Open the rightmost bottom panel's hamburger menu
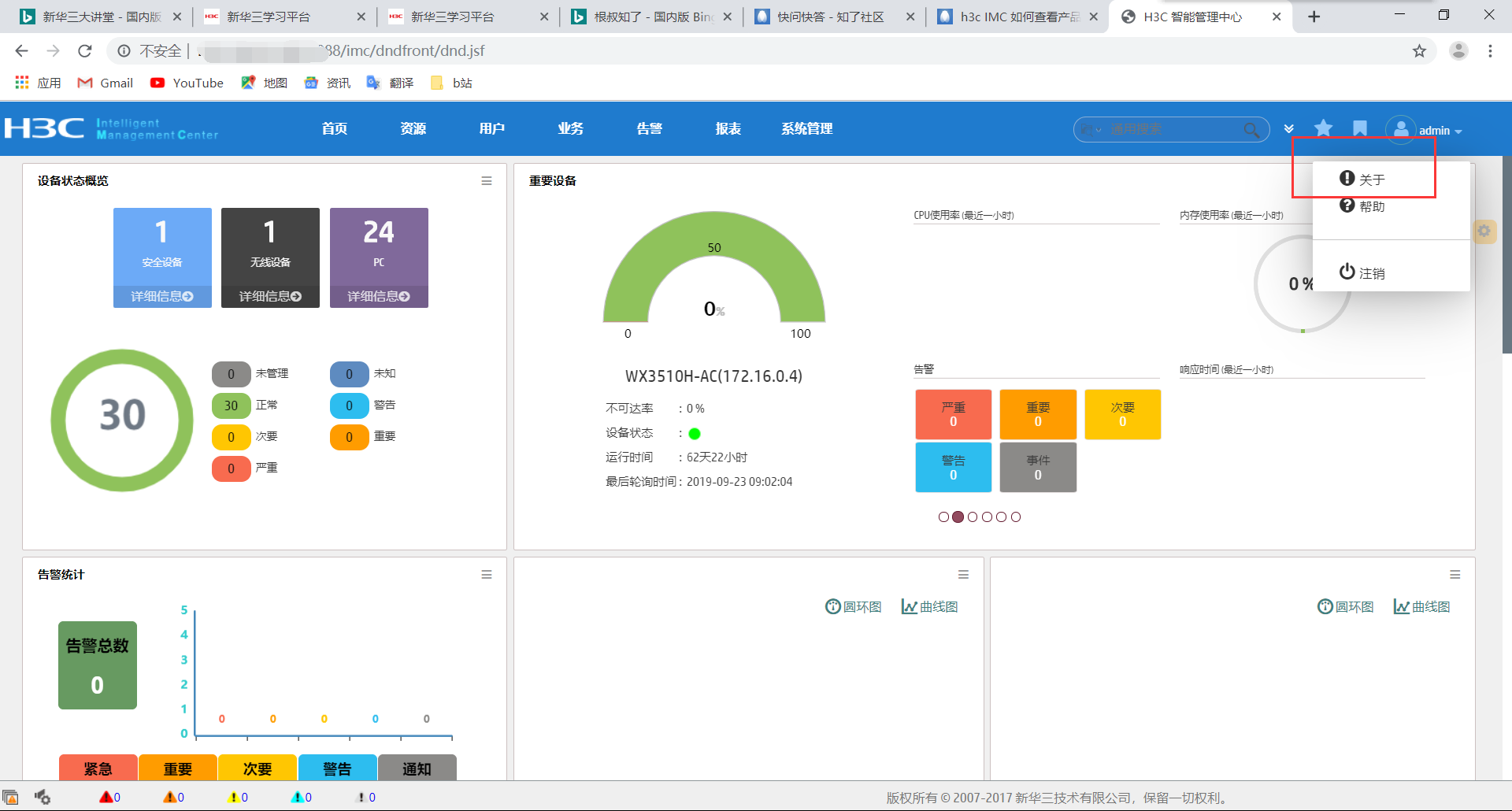1512x811 pixels. click(1455, 575)
